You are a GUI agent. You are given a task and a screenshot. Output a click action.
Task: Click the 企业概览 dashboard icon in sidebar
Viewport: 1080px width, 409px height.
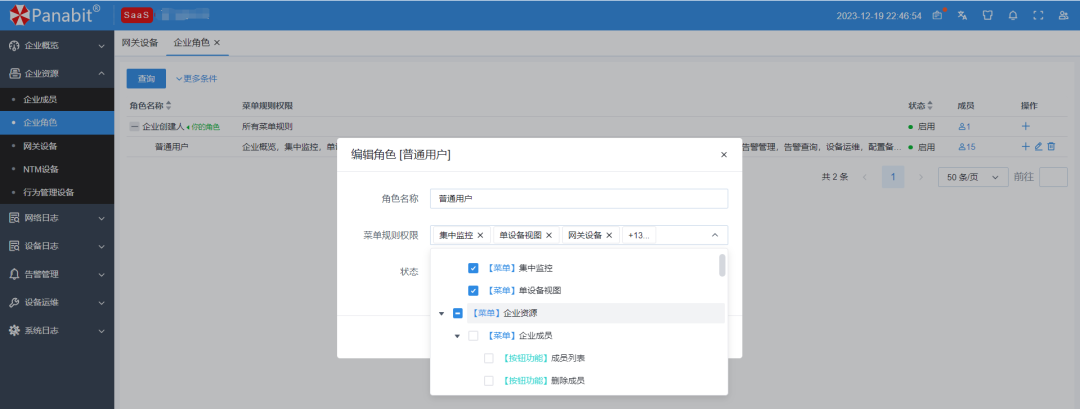14,46
